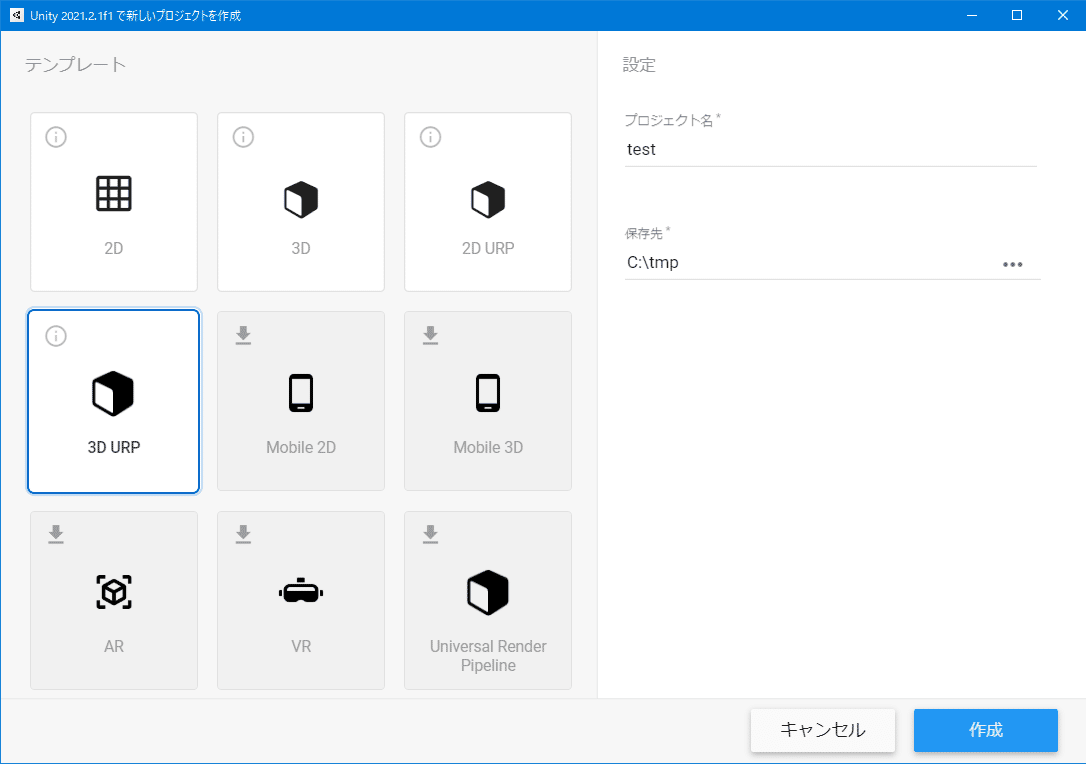Click the info icon on 2D template
Screen dimensions: 1086x764
[x=56, y=137]
